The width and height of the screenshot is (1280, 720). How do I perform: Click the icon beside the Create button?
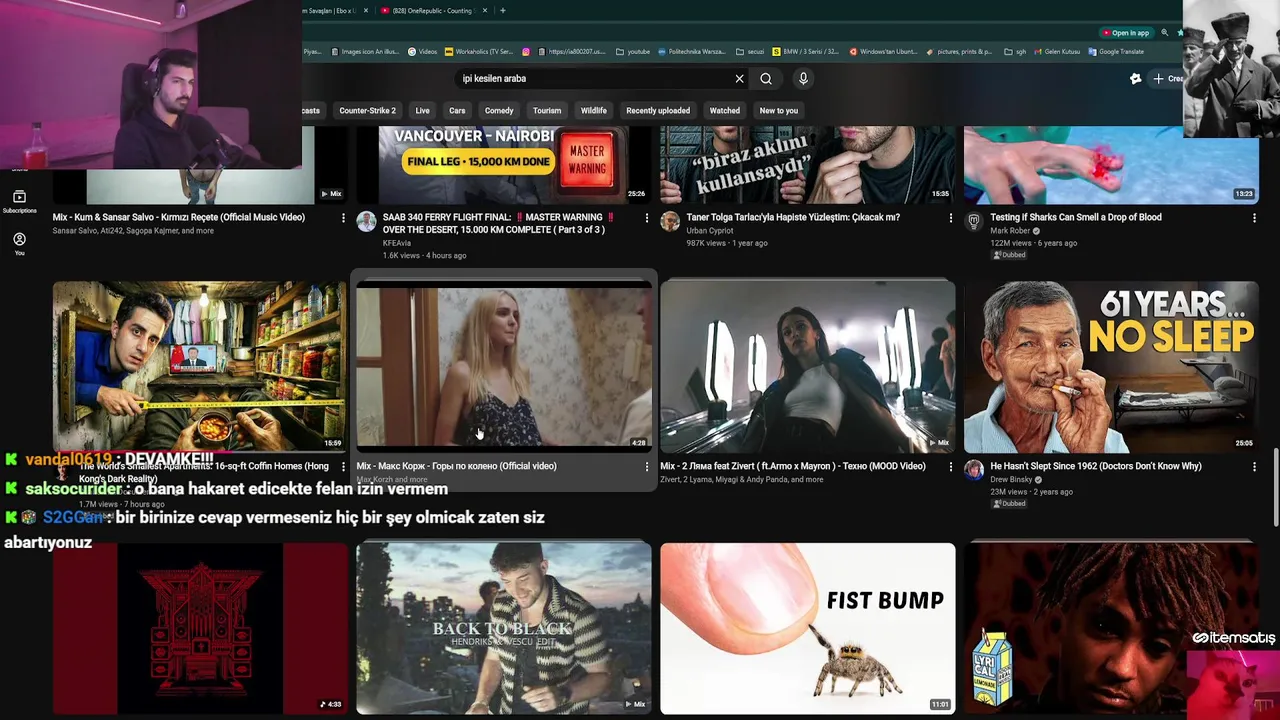click(x=1135, y=79)
